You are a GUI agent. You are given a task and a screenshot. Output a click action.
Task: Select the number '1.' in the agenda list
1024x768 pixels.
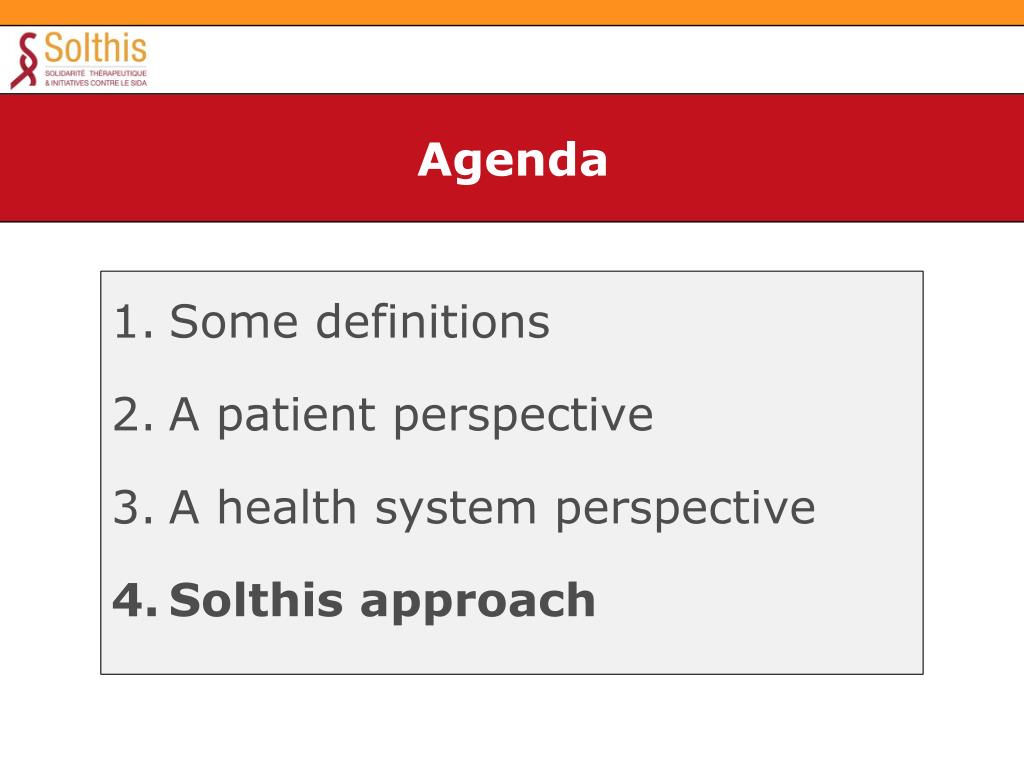134,322
